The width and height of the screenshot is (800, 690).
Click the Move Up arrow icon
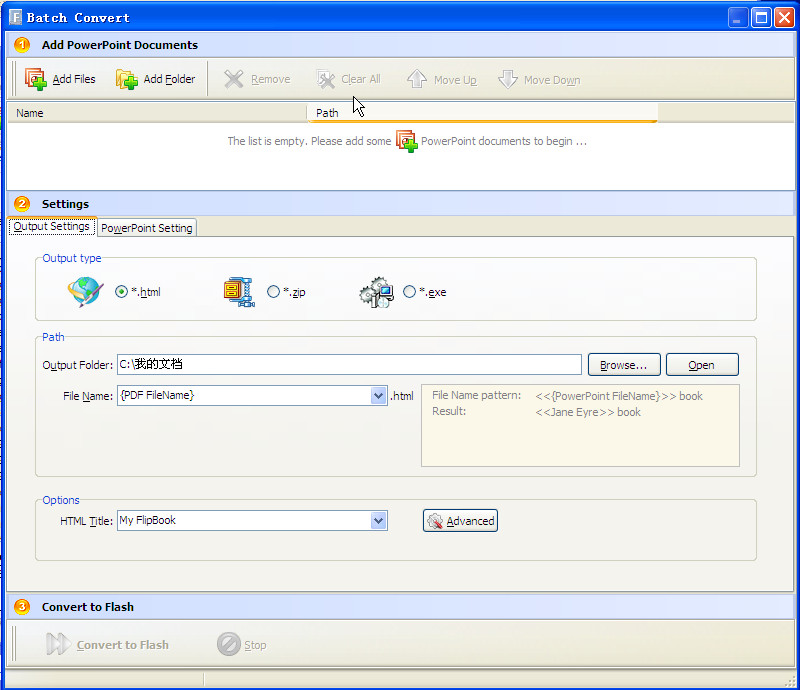(x=417, y=79)
